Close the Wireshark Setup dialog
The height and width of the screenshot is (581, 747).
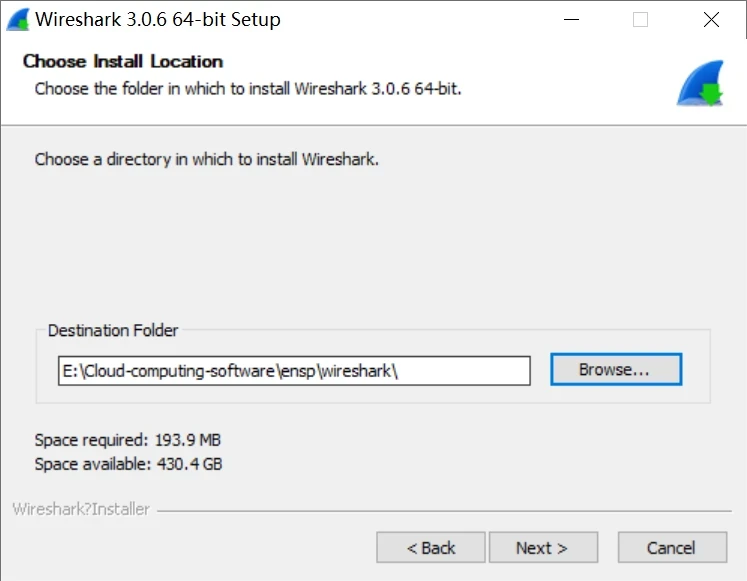coord(711,19)
